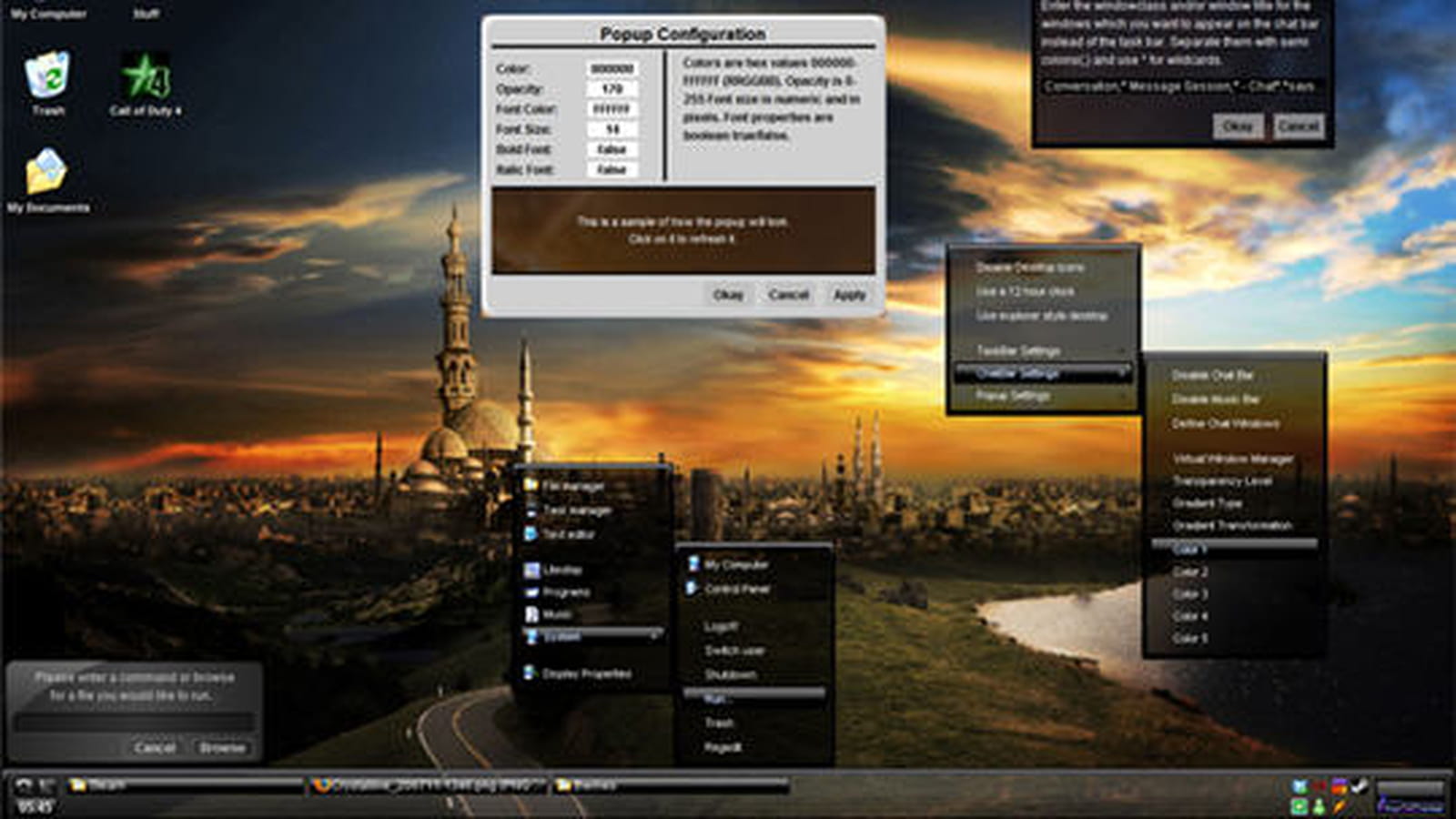Click the Task manager icon in menu
The image size is (1456, 819).
point(531,510)
